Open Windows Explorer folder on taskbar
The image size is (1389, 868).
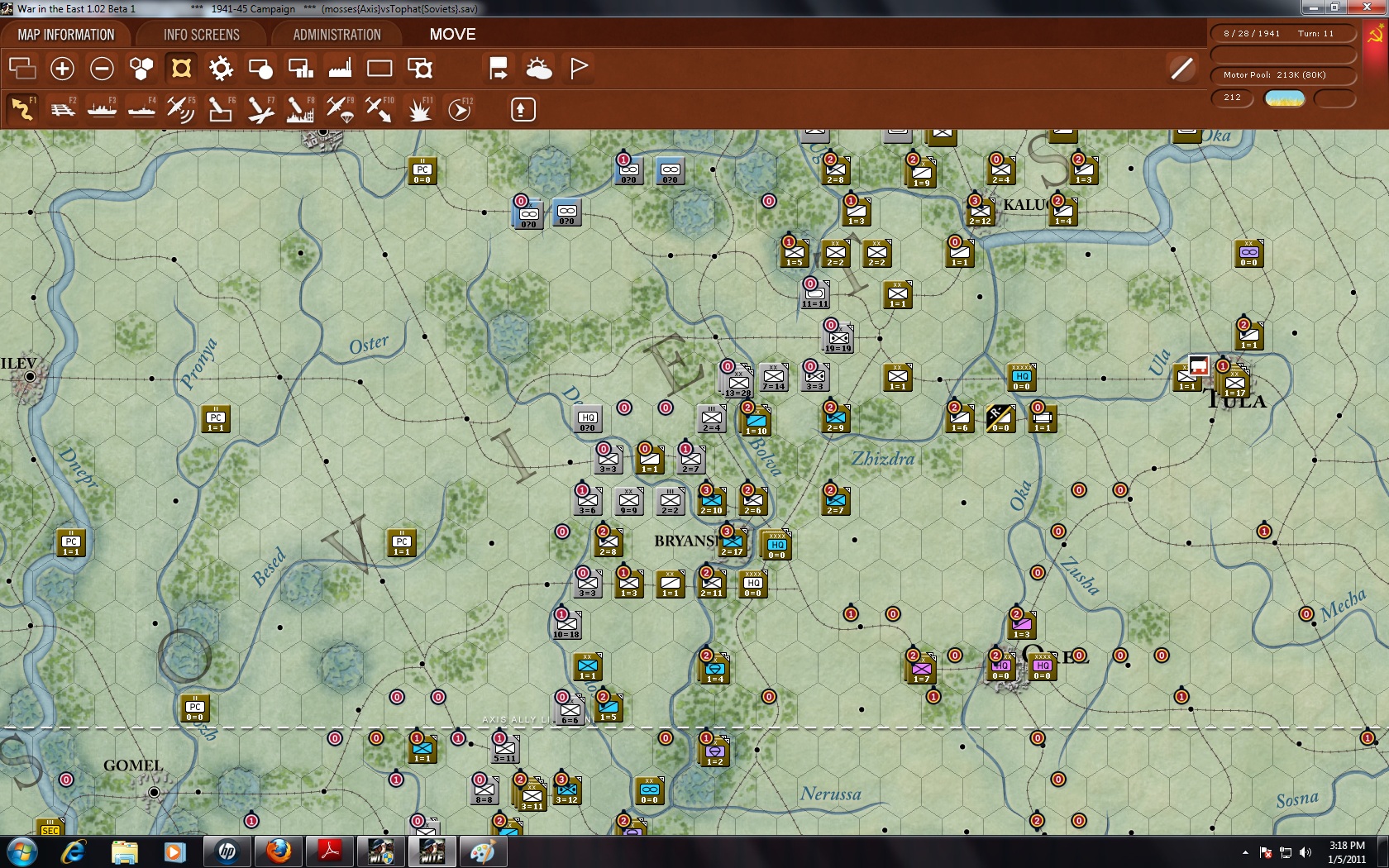pyautogui.click(x=125, y=851)
